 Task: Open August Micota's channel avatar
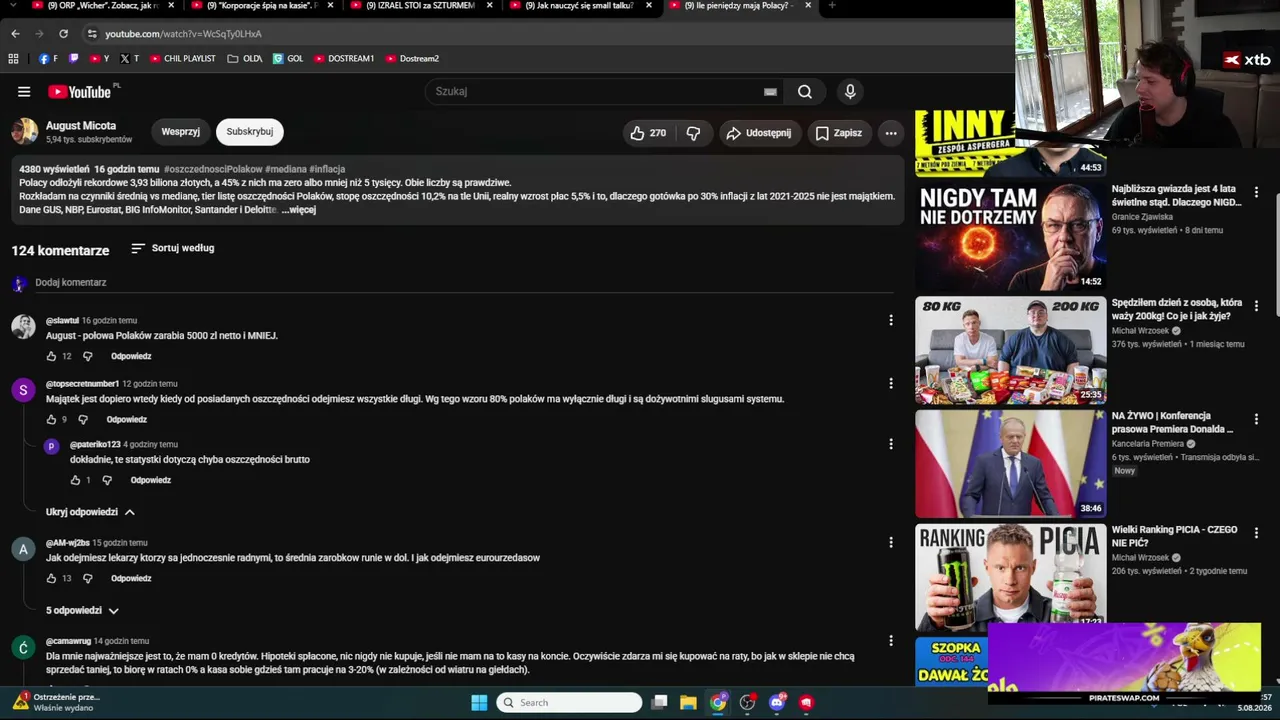coord(25,131)
